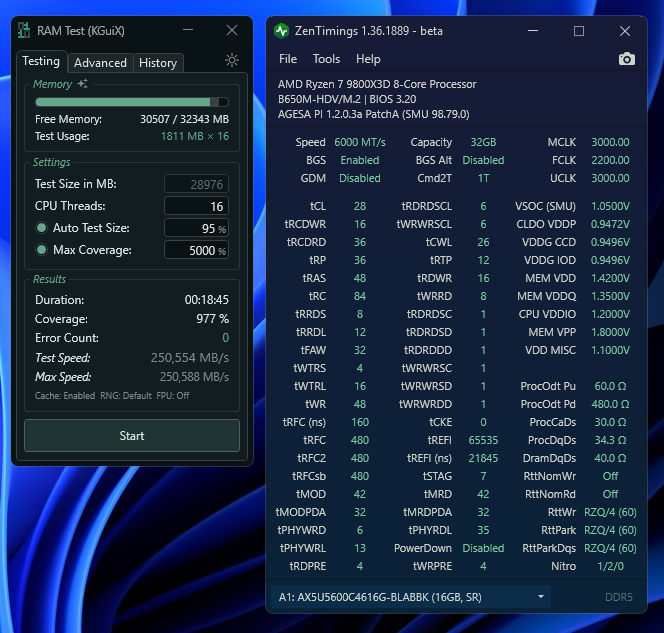Open the Tools menu in ZenTimings
The image size is (664, 633).
tap(326, 59)
